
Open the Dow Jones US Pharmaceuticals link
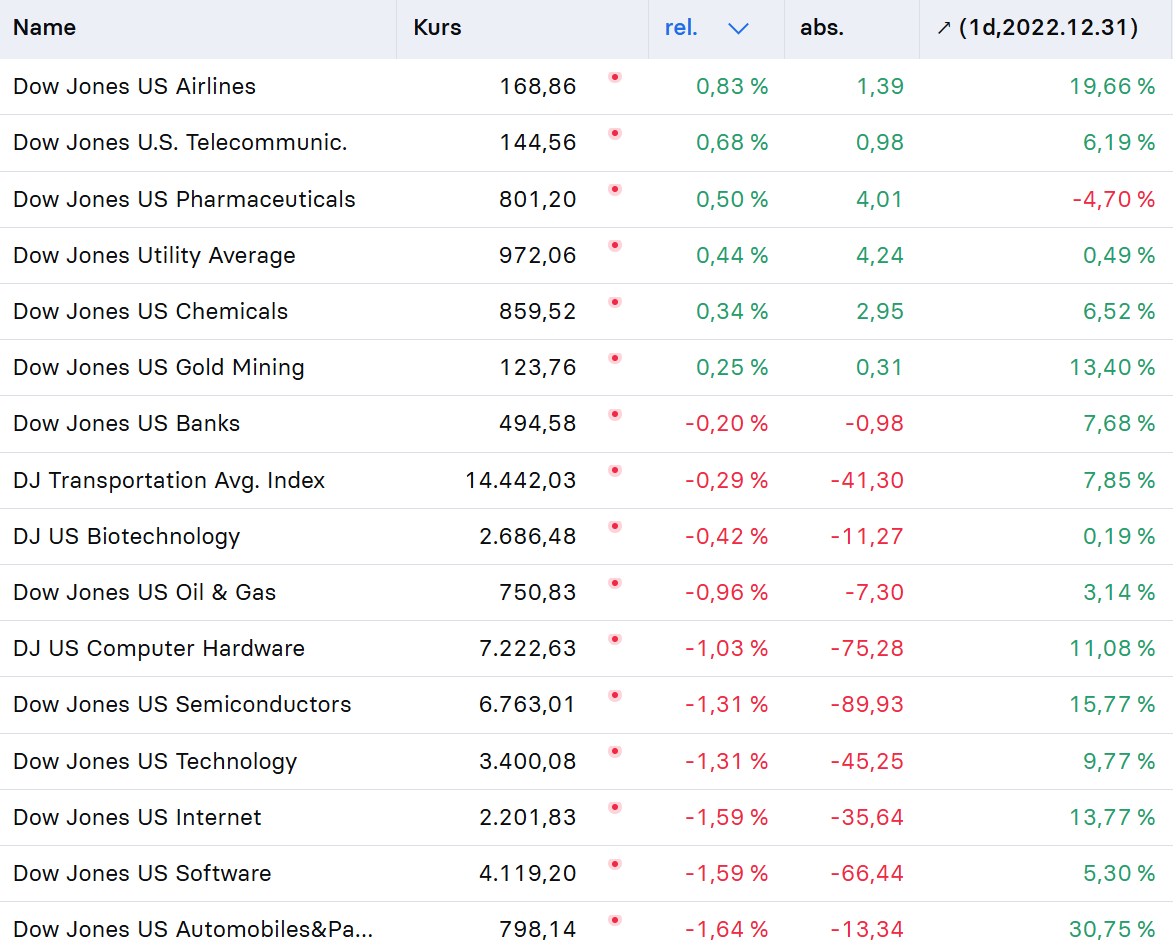184,199
